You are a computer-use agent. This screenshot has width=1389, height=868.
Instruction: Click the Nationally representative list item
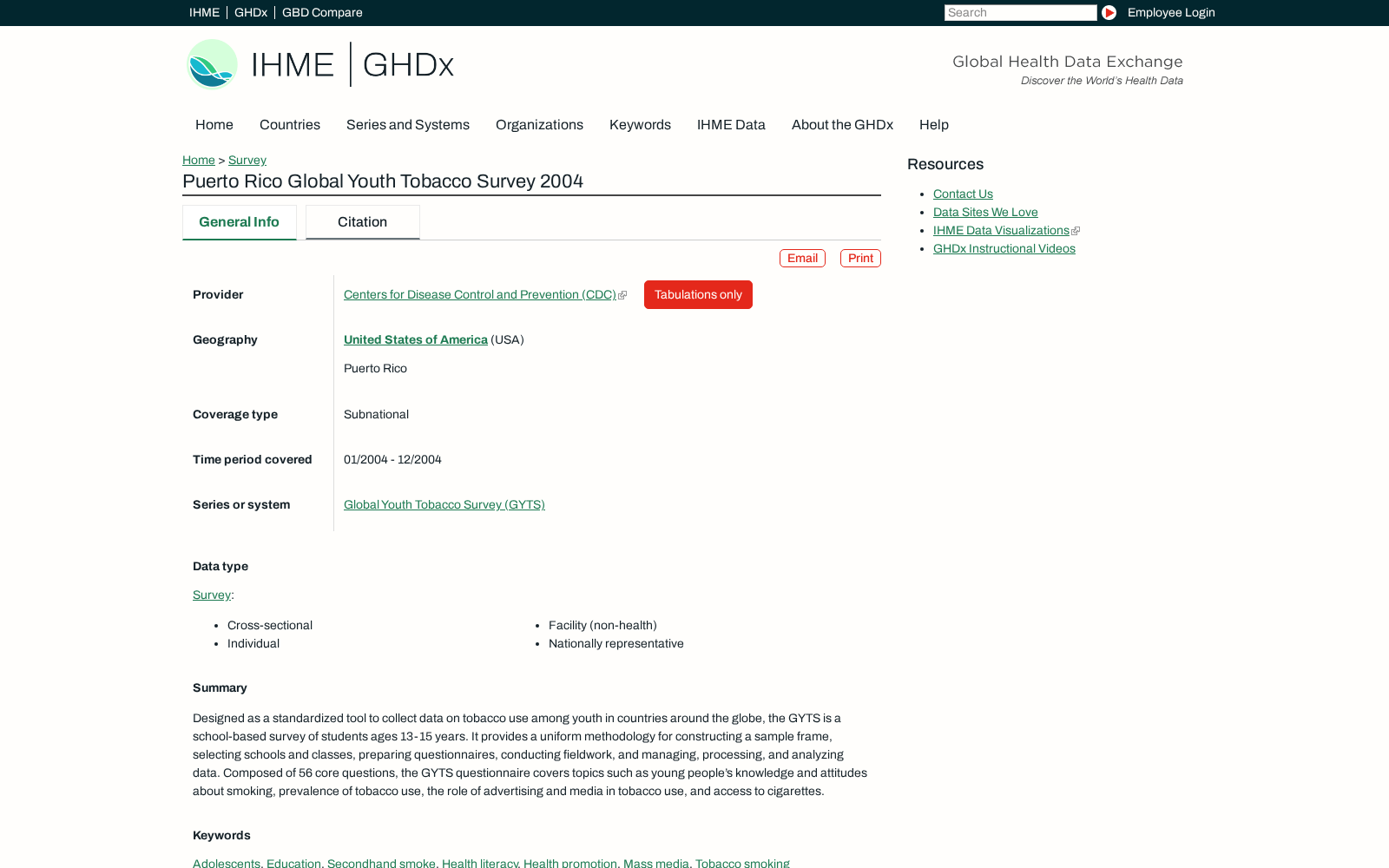click(x=616, y=644)
